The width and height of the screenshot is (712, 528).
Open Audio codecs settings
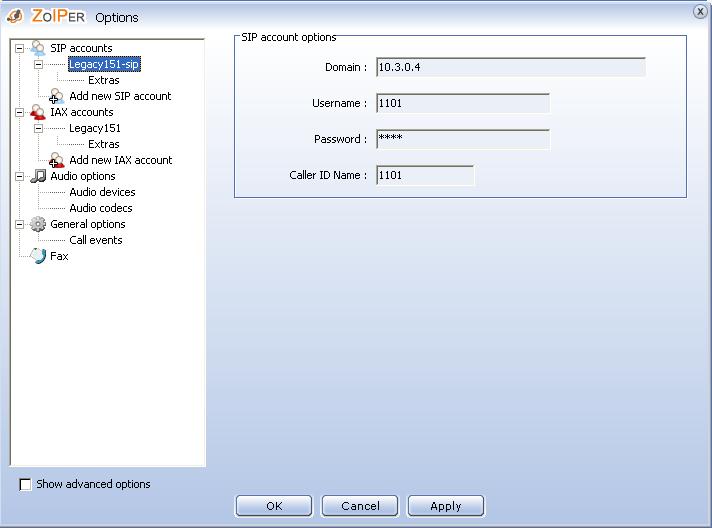coord(101,208)
